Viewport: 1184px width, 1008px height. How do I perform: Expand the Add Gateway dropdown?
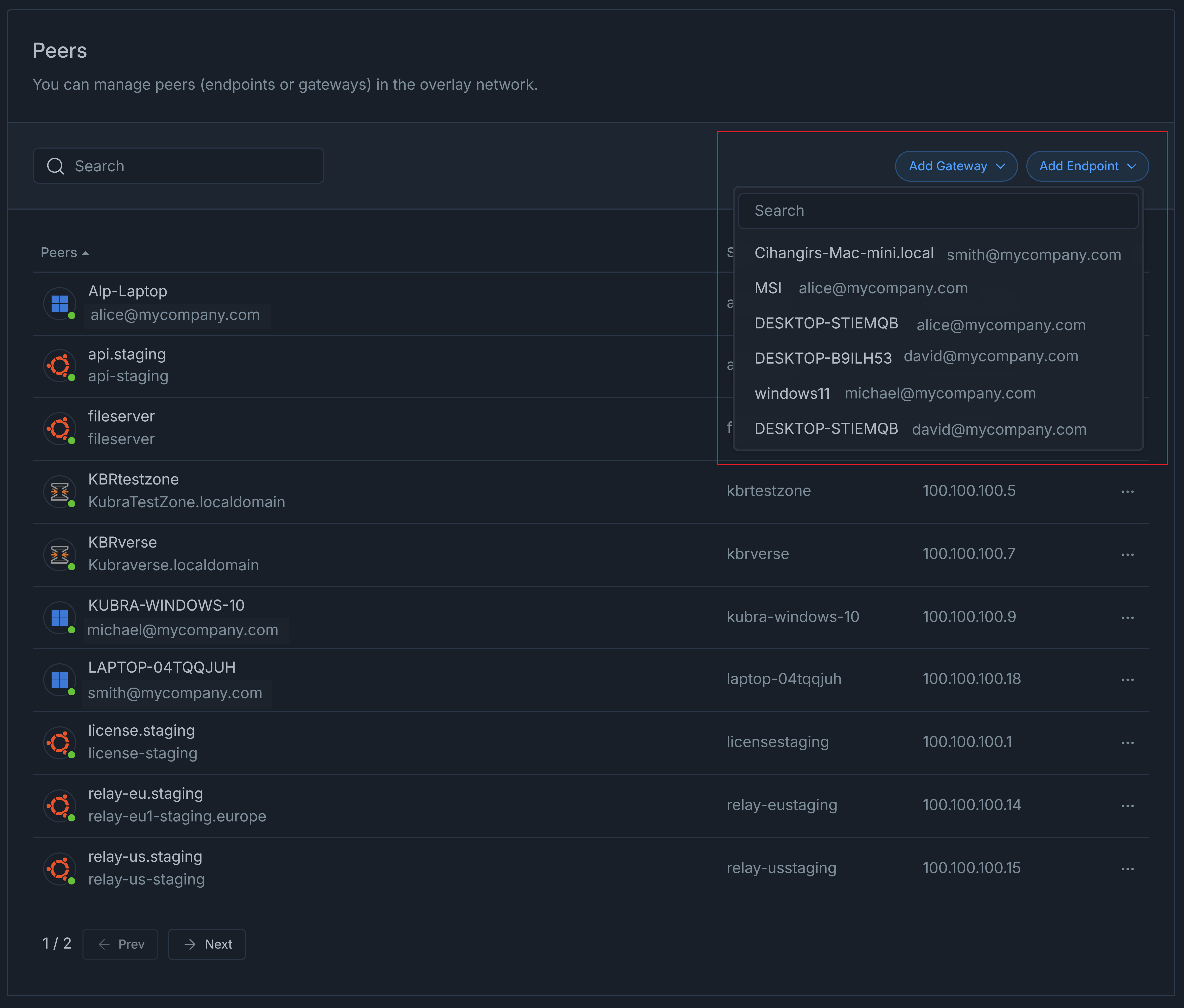pyautogui.click(x=956, y=166)
